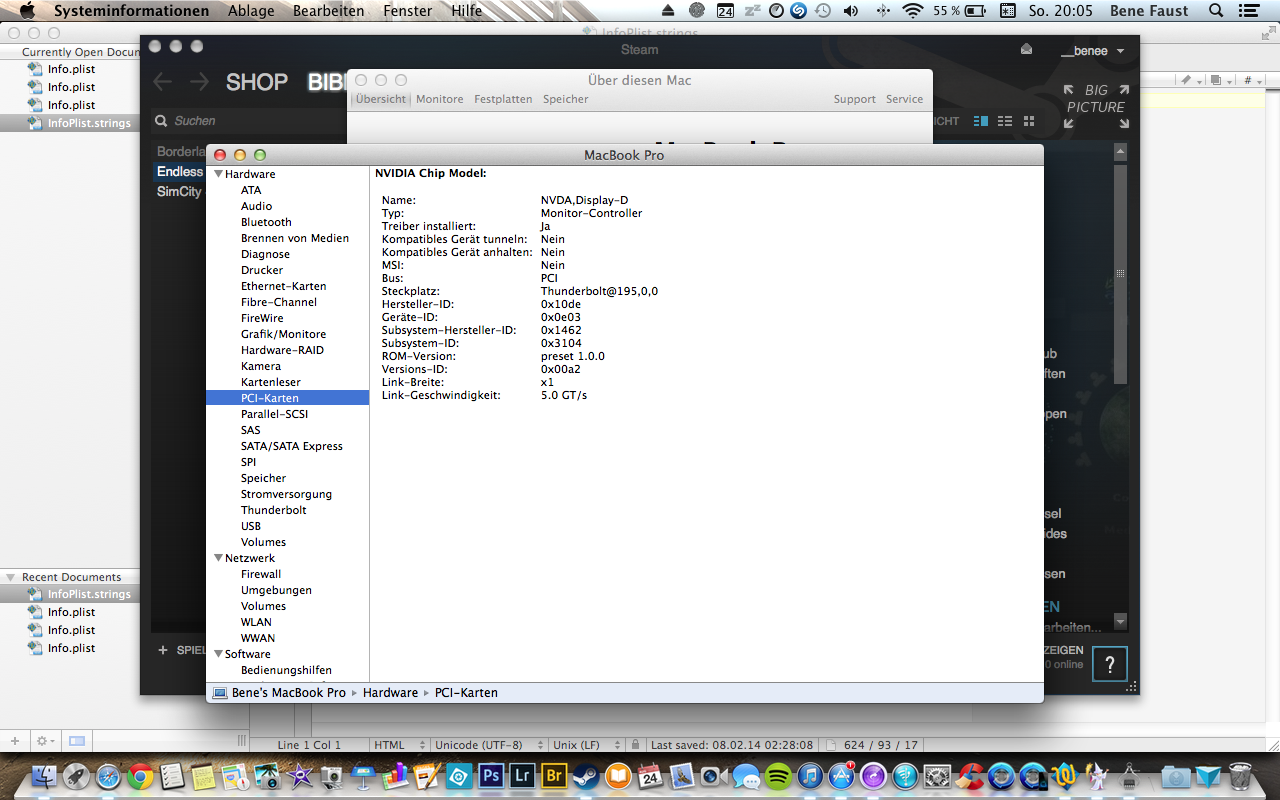Viewport: 1280px width, 800px height.
Task: Switch Steam library to grid view
Action: 1029,121
